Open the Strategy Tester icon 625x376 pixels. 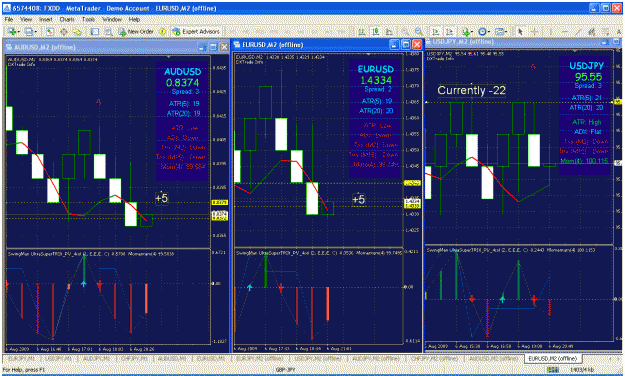[108, 31]
